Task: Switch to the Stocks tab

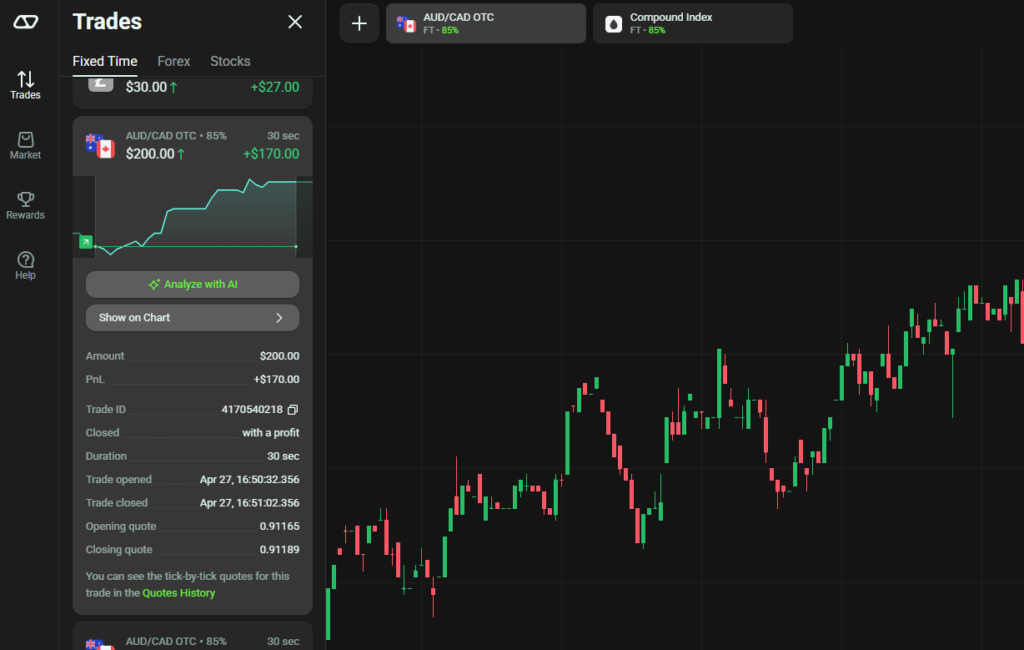Action: tap(231, 61)
